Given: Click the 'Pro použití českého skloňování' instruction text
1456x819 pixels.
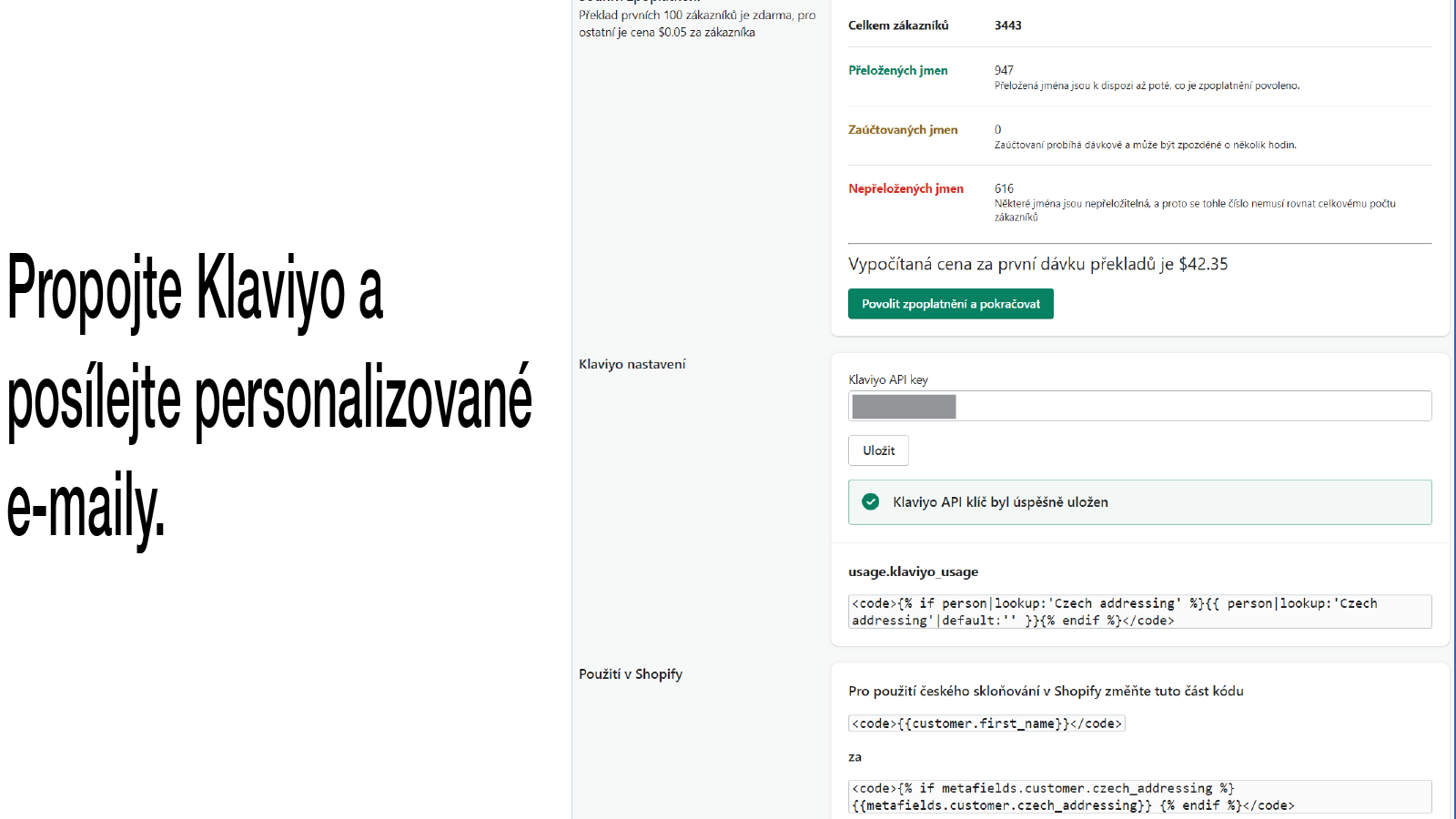Looking at the screenshot, I should 1046,692.
